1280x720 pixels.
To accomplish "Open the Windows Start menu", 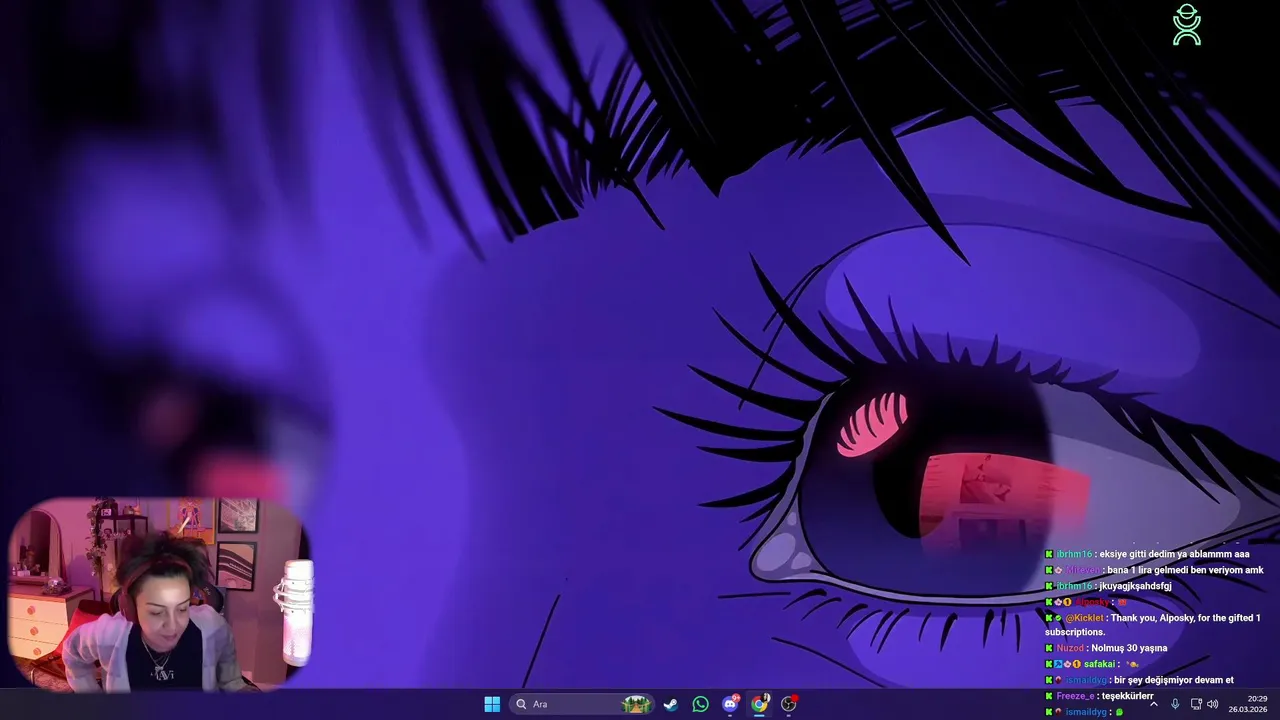I will click(x=492, y=704).
